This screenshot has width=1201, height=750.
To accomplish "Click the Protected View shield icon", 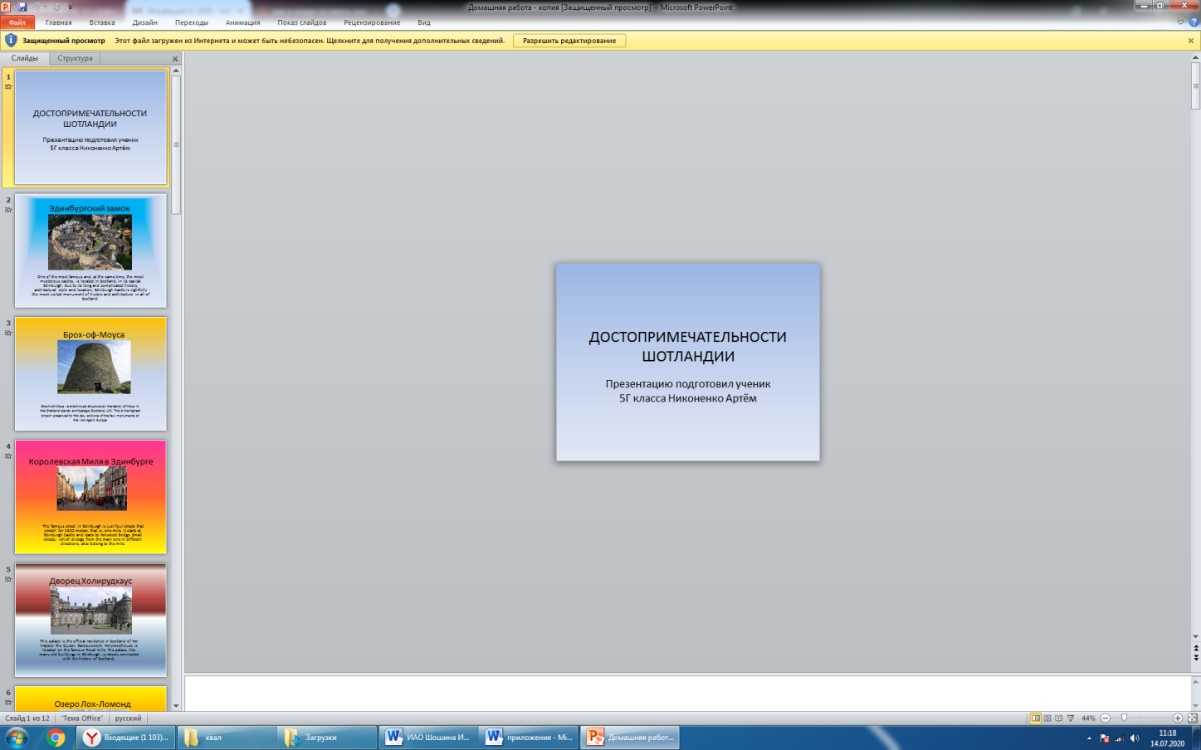I will (x=11, y=40).
